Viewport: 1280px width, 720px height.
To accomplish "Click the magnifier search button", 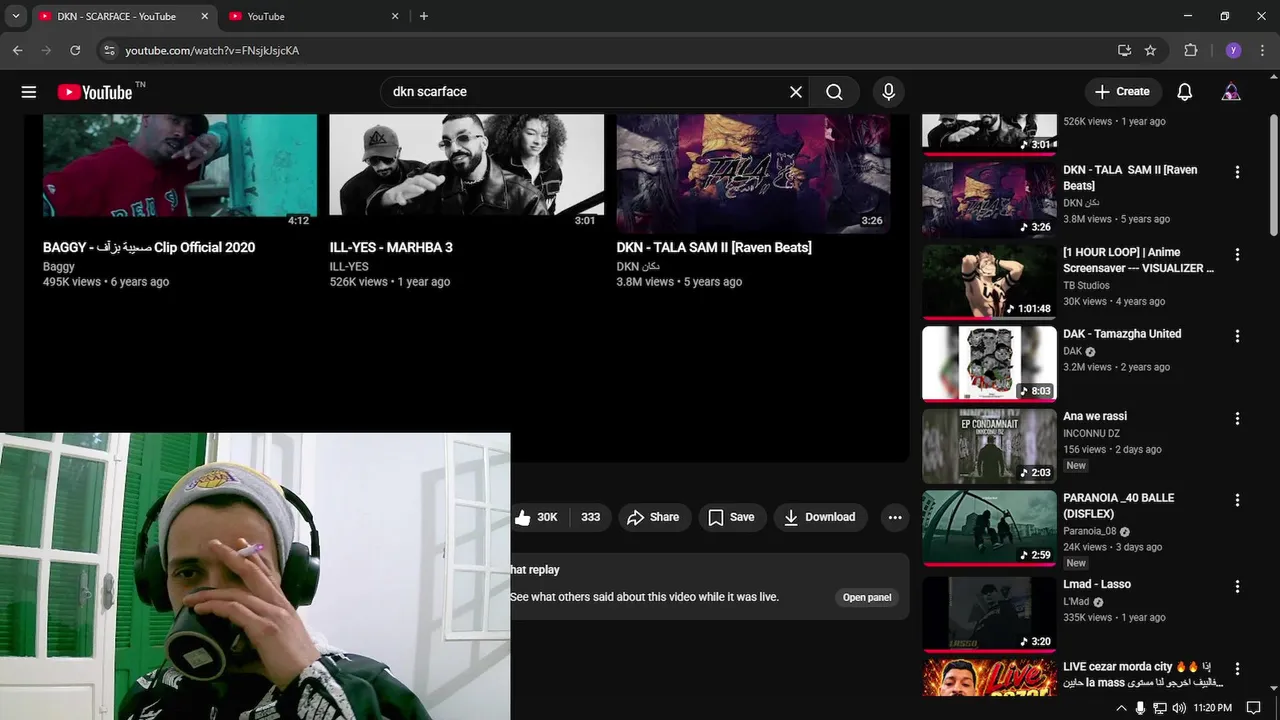I will (834, 92).
